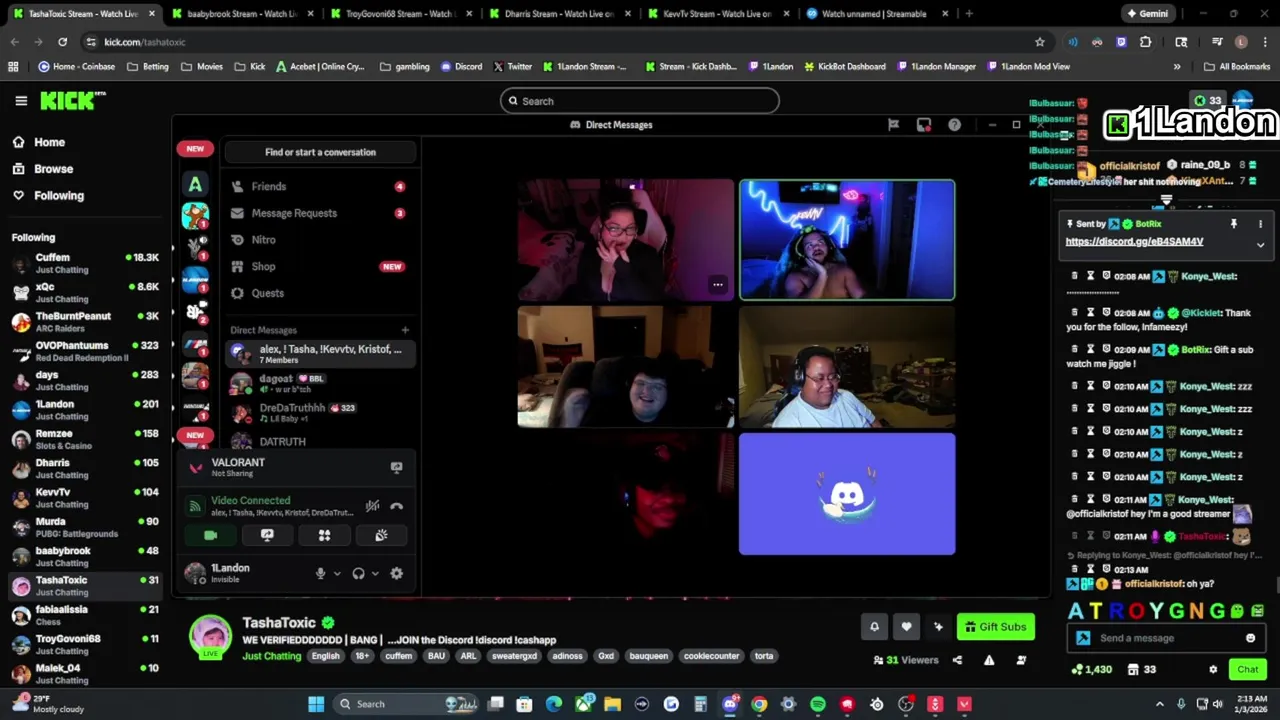Toggle Discord noise suppression icon
Viewport: 1280px width, 720px height.
[x=372, y=506]
